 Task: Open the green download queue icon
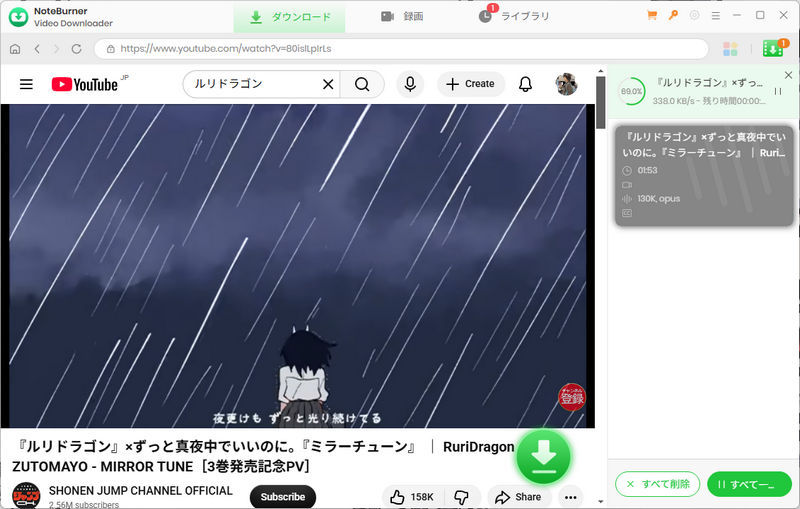tap(773, 49)
